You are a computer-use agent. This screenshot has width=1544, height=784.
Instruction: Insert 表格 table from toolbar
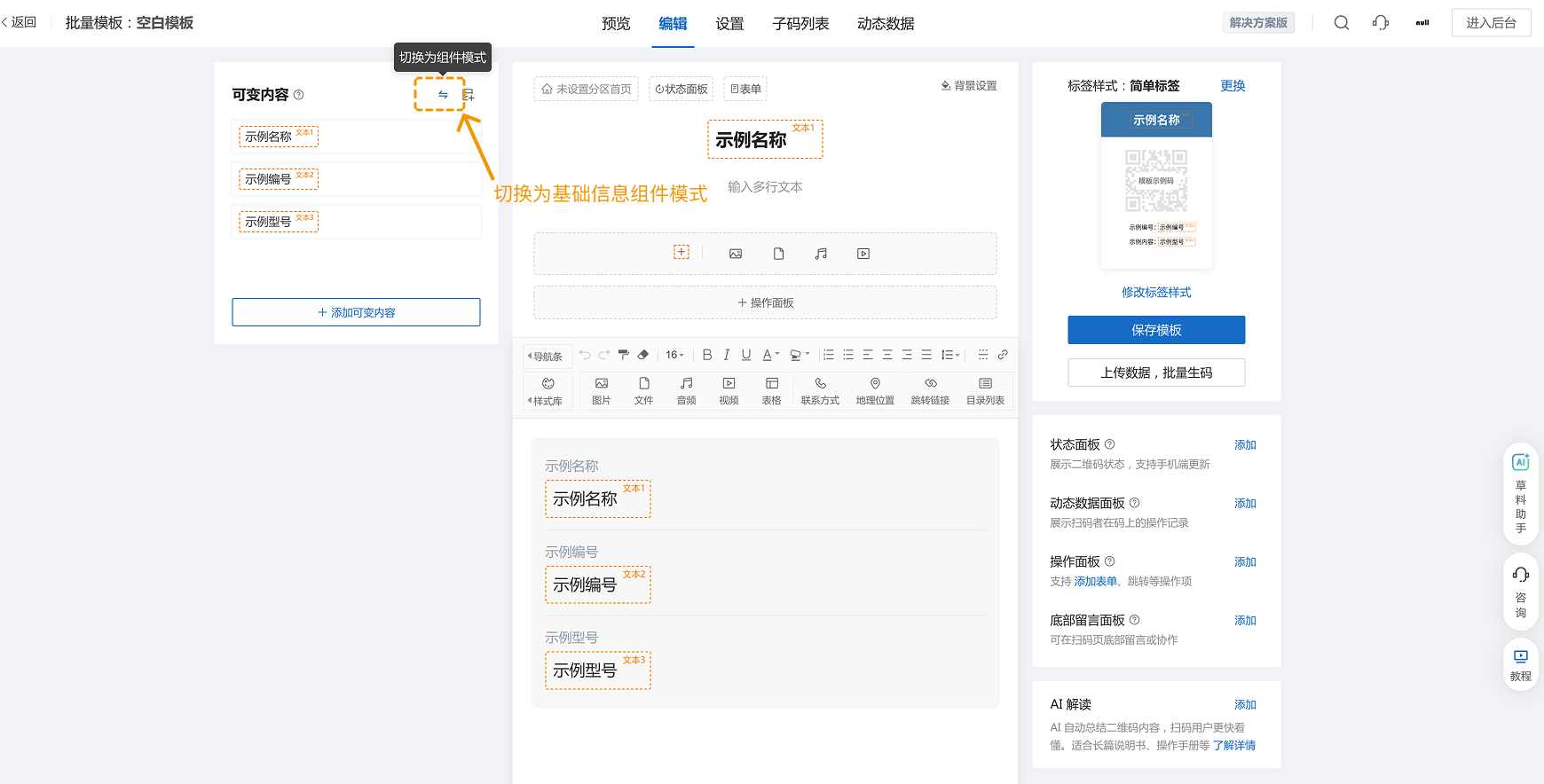772,391
